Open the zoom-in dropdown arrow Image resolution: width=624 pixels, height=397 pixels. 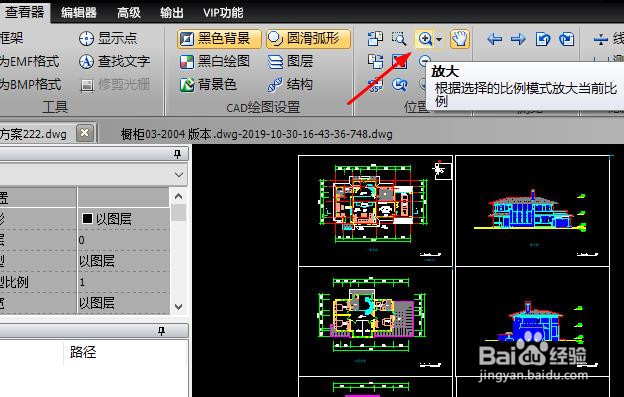click(x=439, y=39)
